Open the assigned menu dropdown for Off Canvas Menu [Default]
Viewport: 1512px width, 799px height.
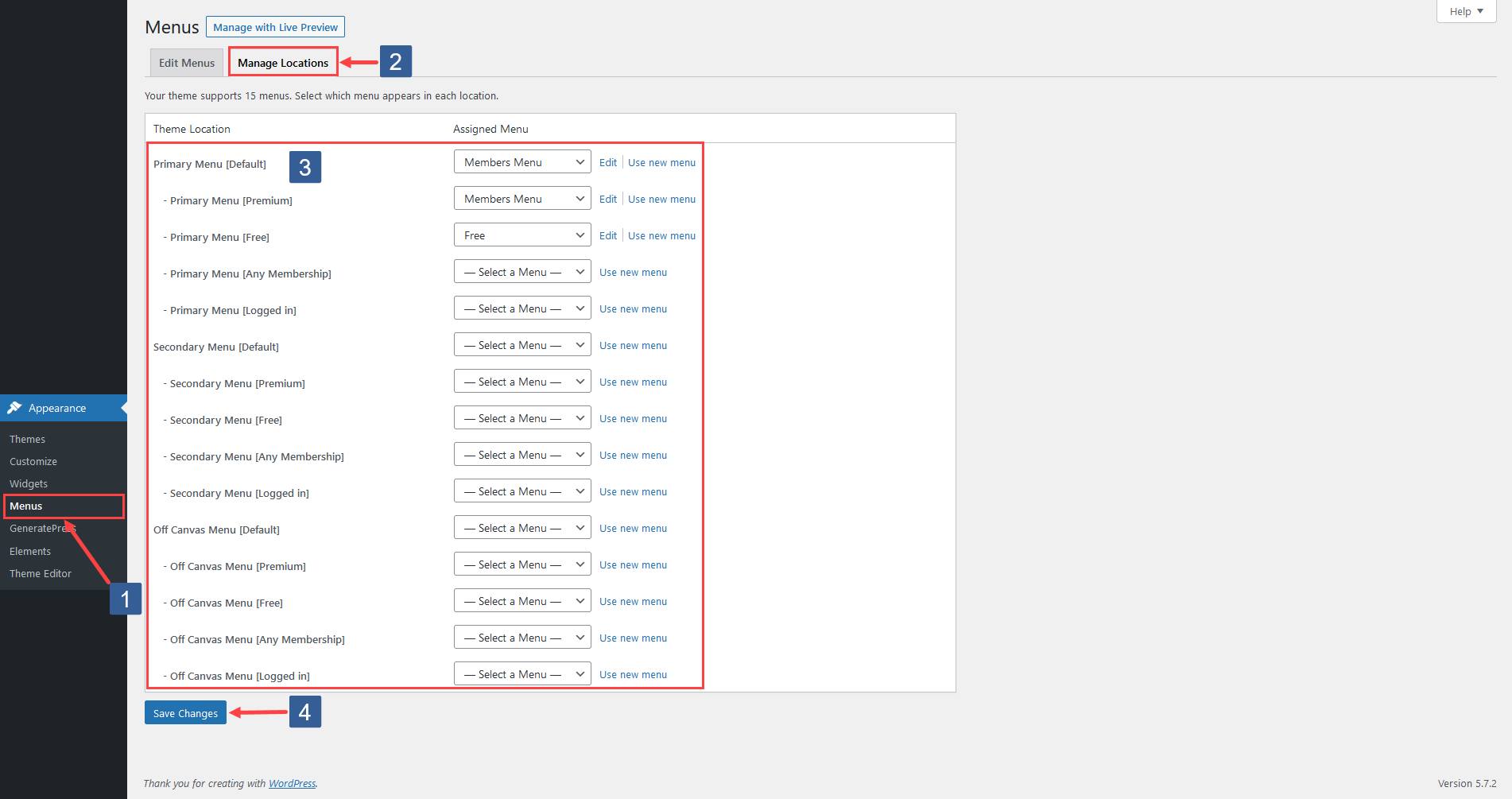[521, 527]
